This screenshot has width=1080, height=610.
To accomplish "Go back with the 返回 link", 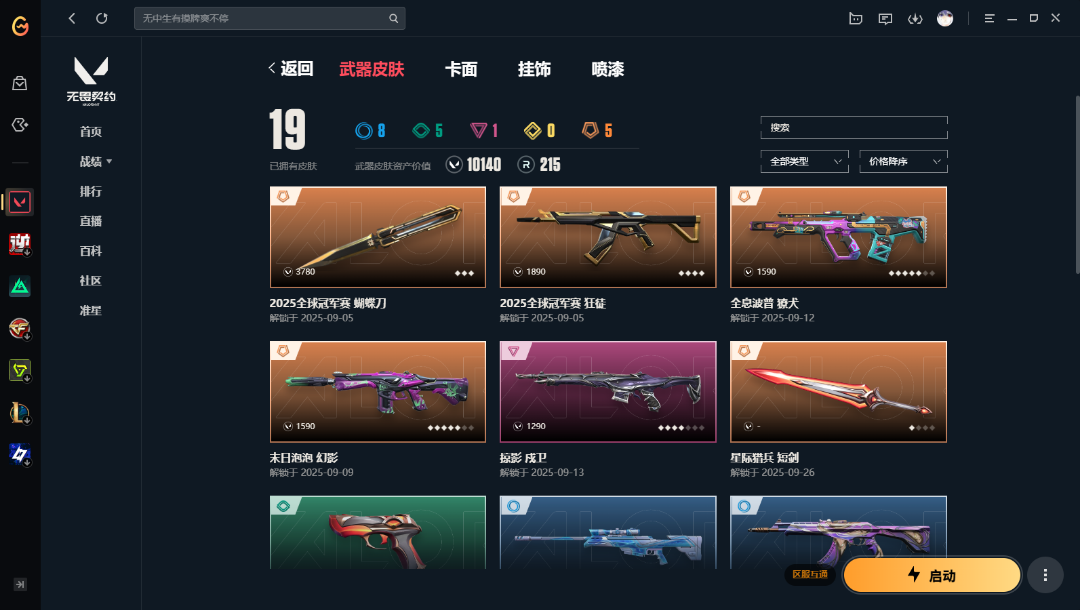I will (x=291, y=68).
